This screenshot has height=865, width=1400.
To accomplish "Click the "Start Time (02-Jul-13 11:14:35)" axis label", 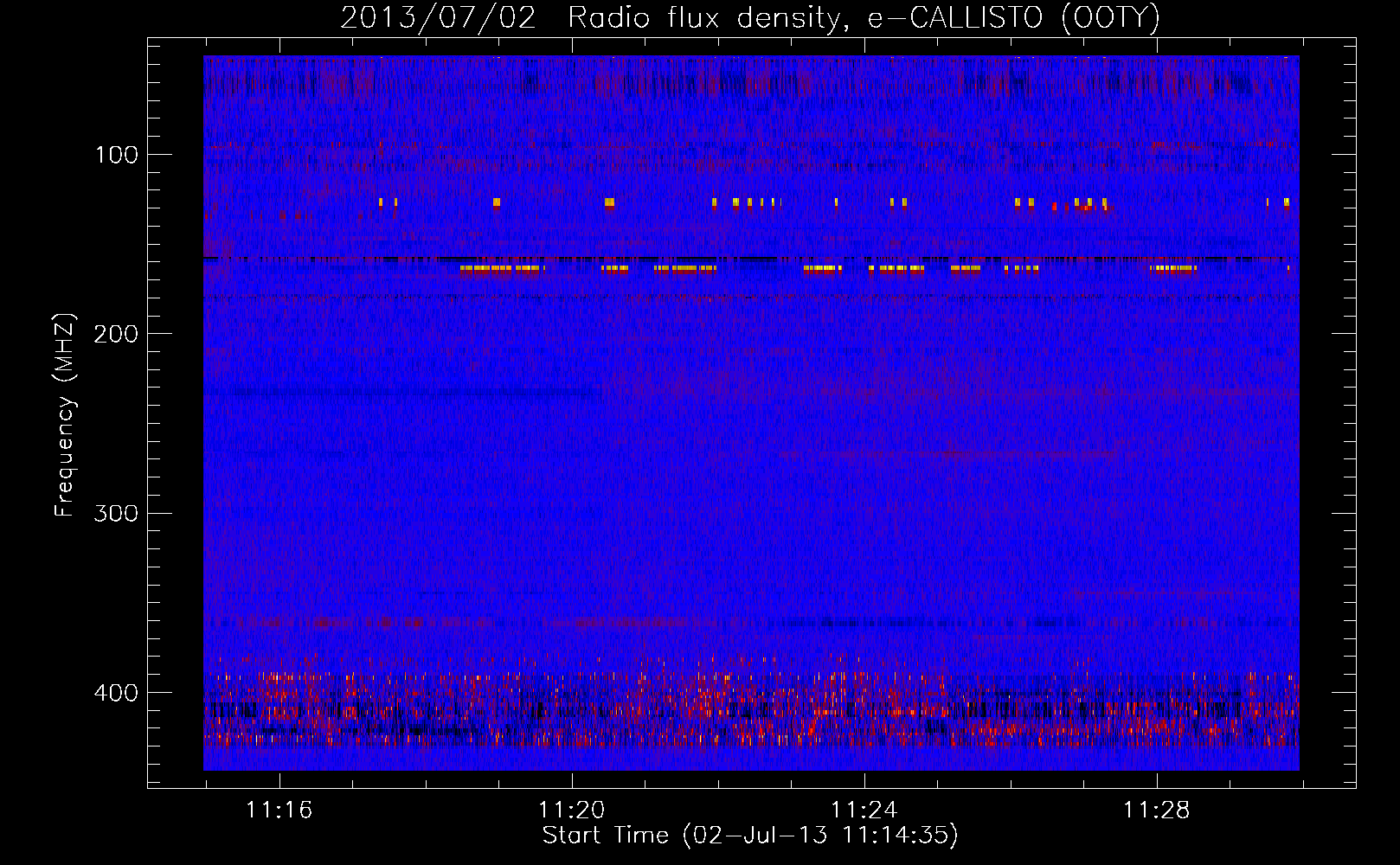I will (x=750, y=836).
